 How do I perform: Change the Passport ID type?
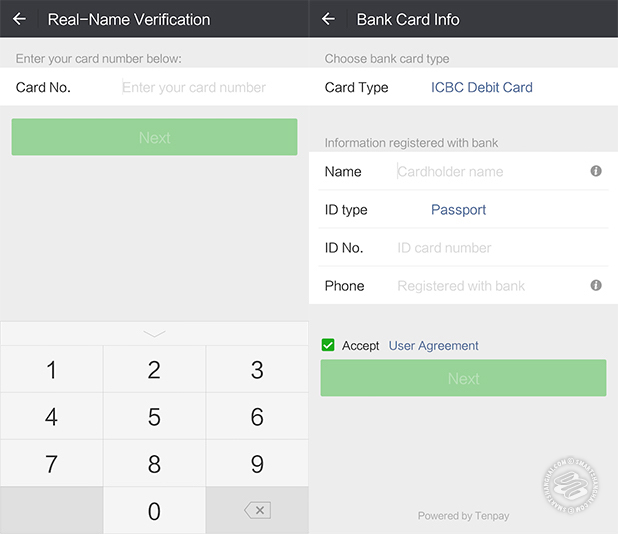click(458, 210)
